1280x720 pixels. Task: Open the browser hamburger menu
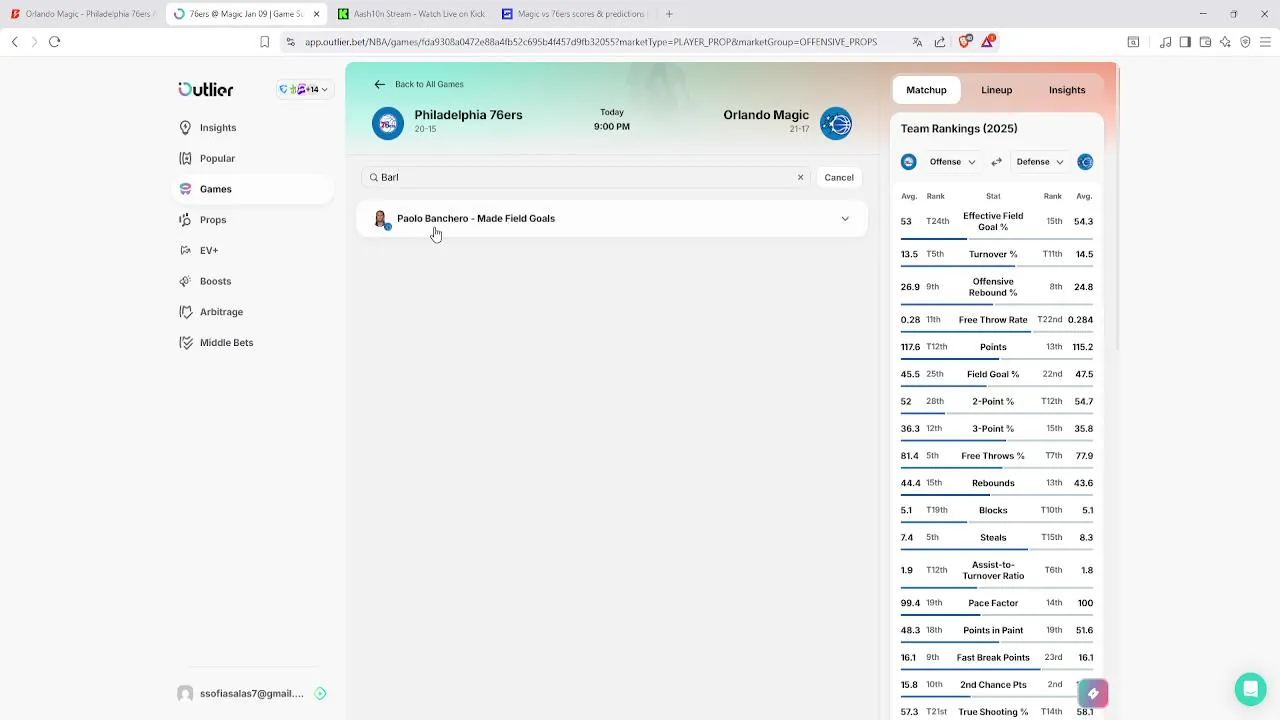point(1265,42)
